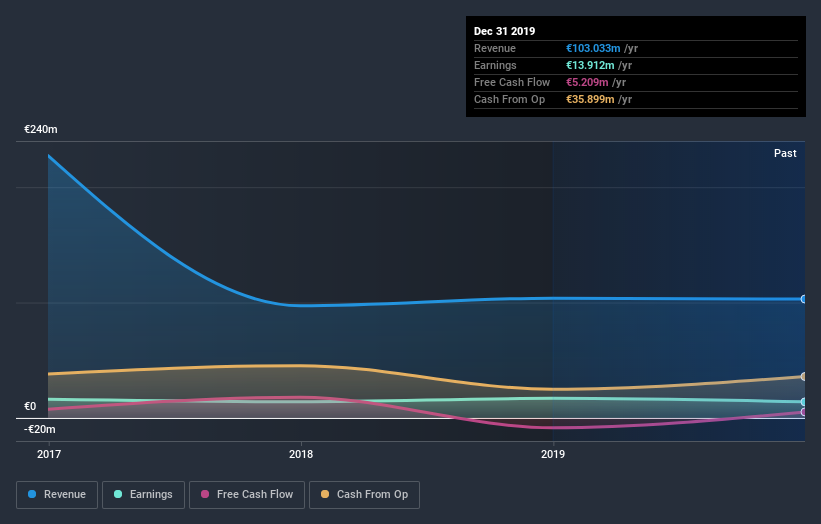Click the -€20m y-axis label
821x524 pixels.
click(x=40, y=429)
